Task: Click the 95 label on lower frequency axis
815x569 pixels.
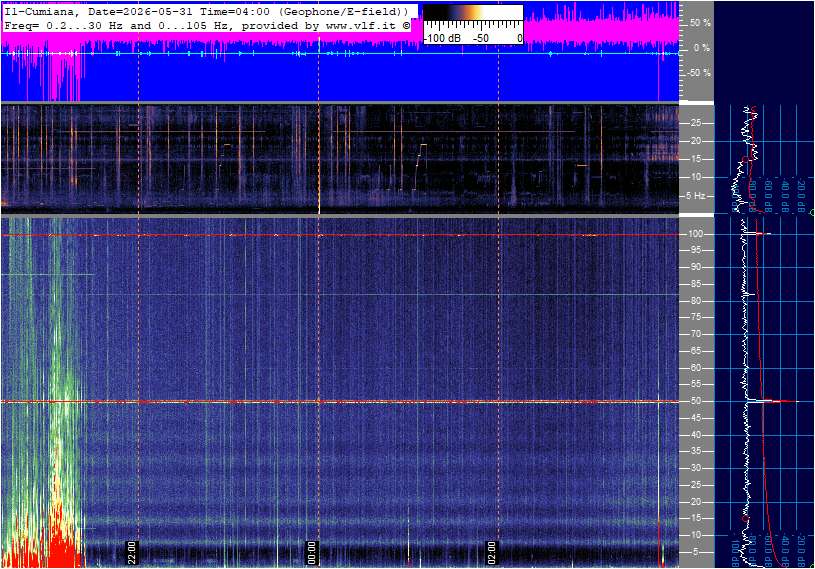Action: [x=695, y=250]
